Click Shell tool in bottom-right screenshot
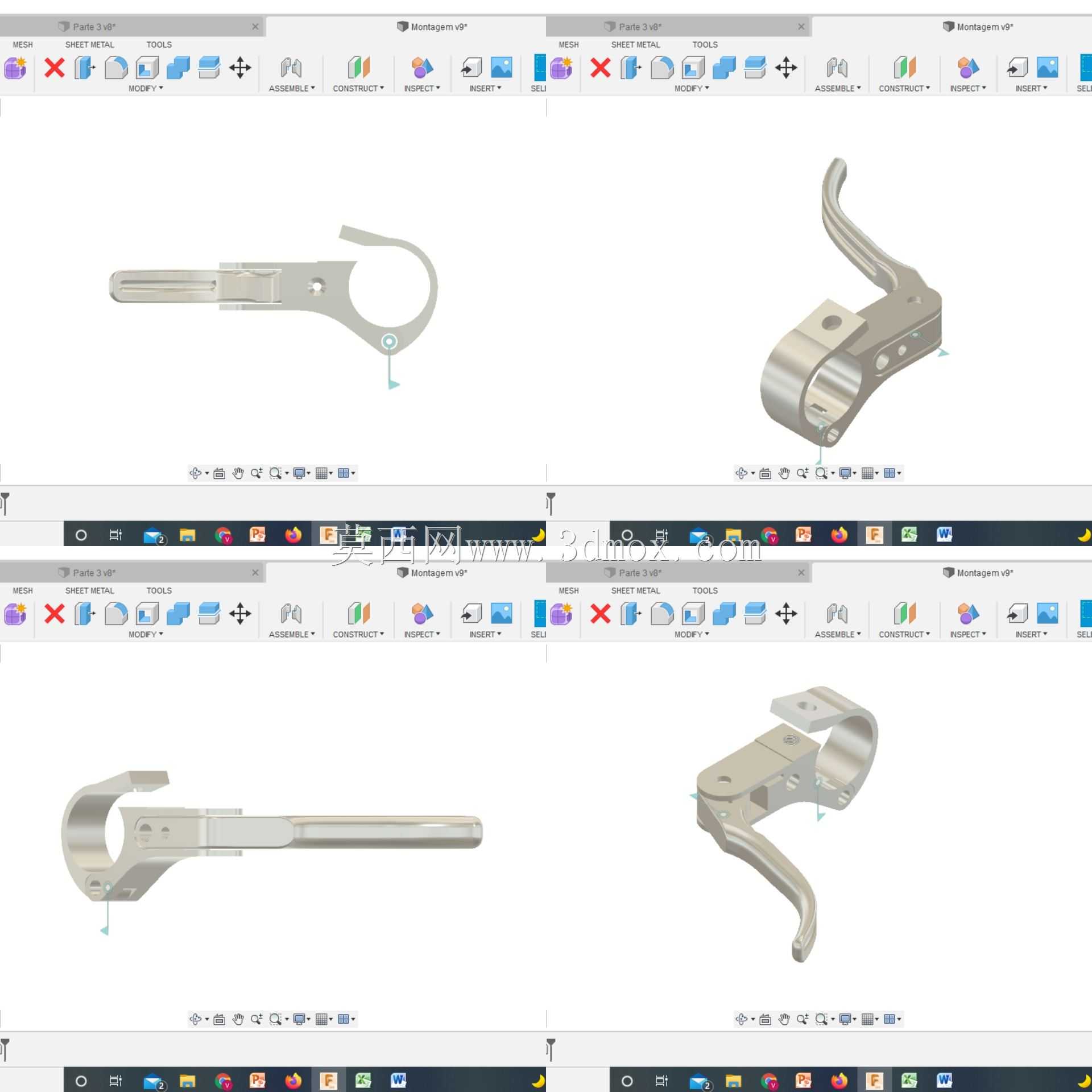The width and height of the screenshot is (1092, 1092). [x=693, y=614]
